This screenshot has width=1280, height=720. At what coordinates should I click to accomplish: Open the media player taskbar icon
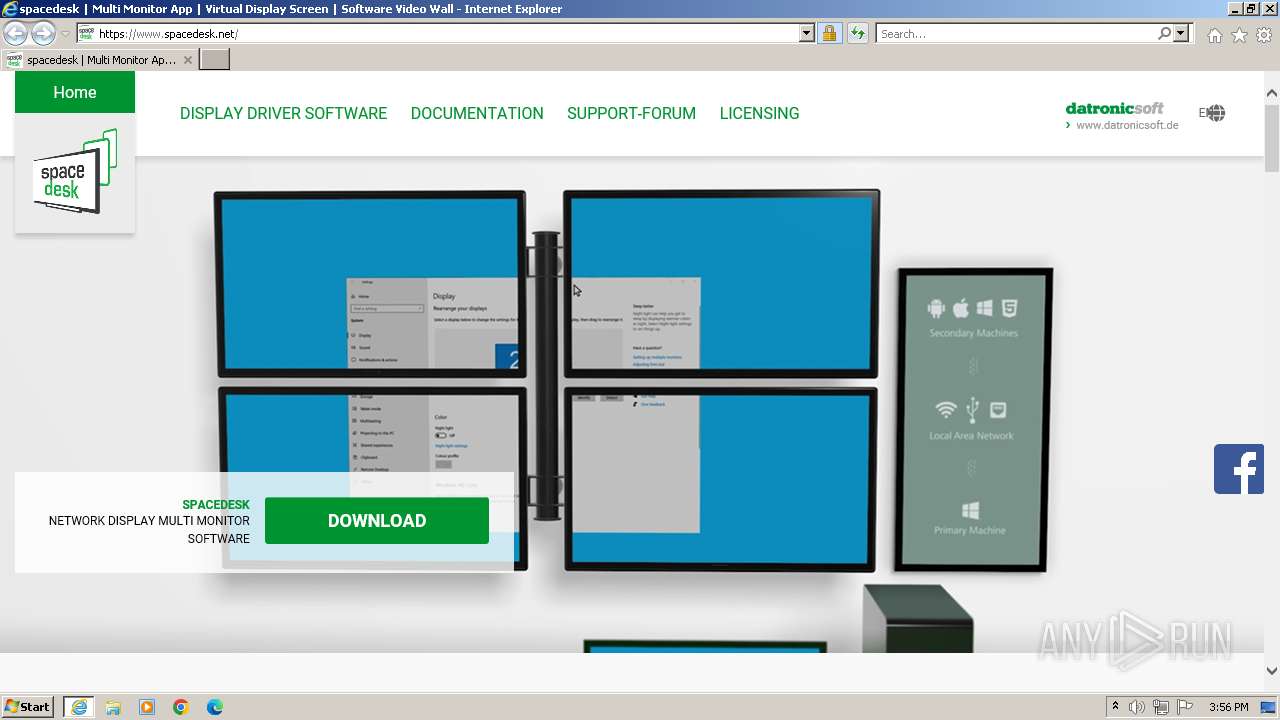(x=147, y=707)
